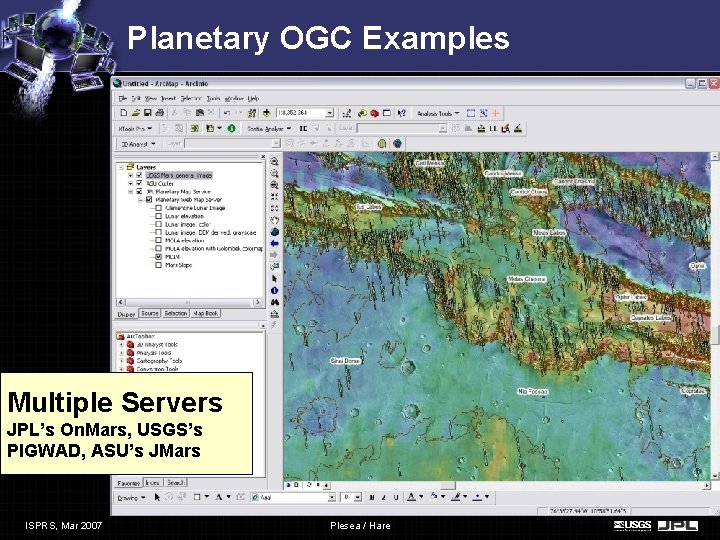Toggle underline in Drawing toolbar
The width and height of the screenshot is (720, 540).
(x=395, y=497)
